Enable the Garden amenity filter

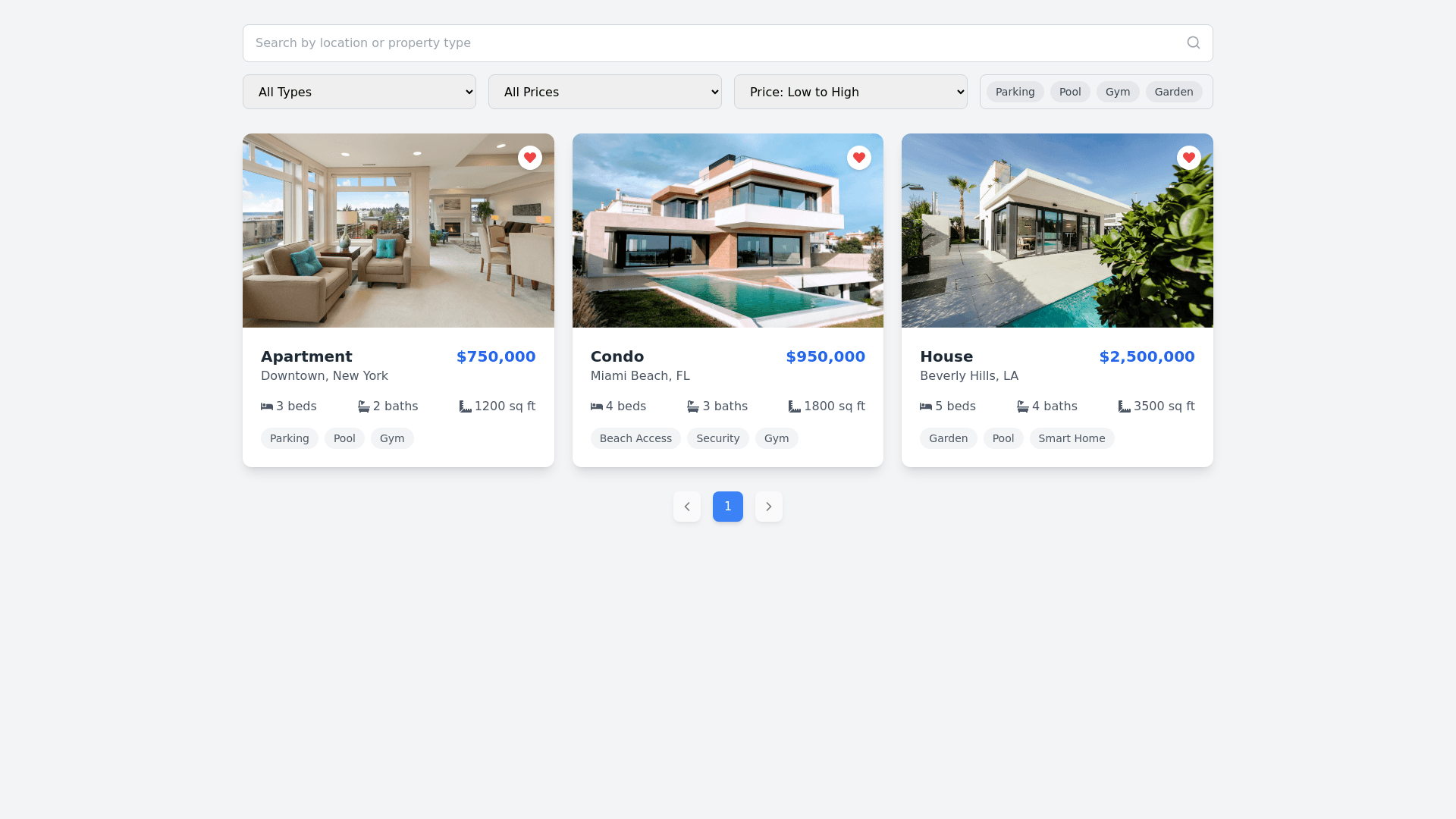[x=1173, y=92]
